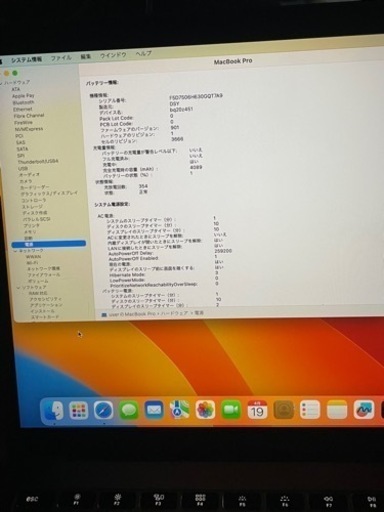Screen dimensions: 384x512
Task: Select パラレルSCSI in the sidebar
Action: (x=37, y=220)
